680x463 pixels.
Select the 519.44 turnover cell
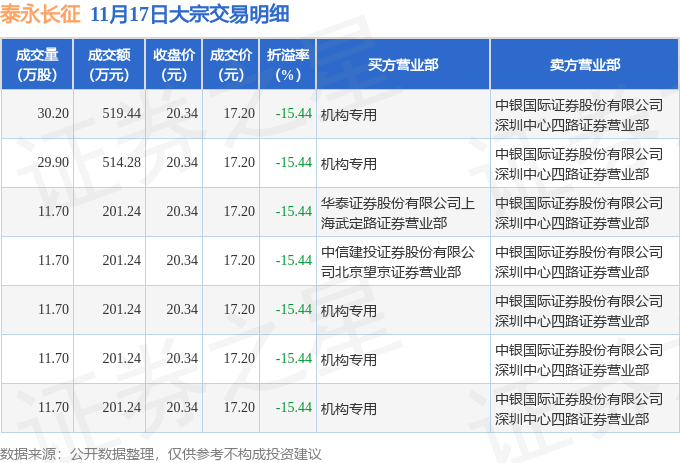pyautogui.click(x=121, y=114)
